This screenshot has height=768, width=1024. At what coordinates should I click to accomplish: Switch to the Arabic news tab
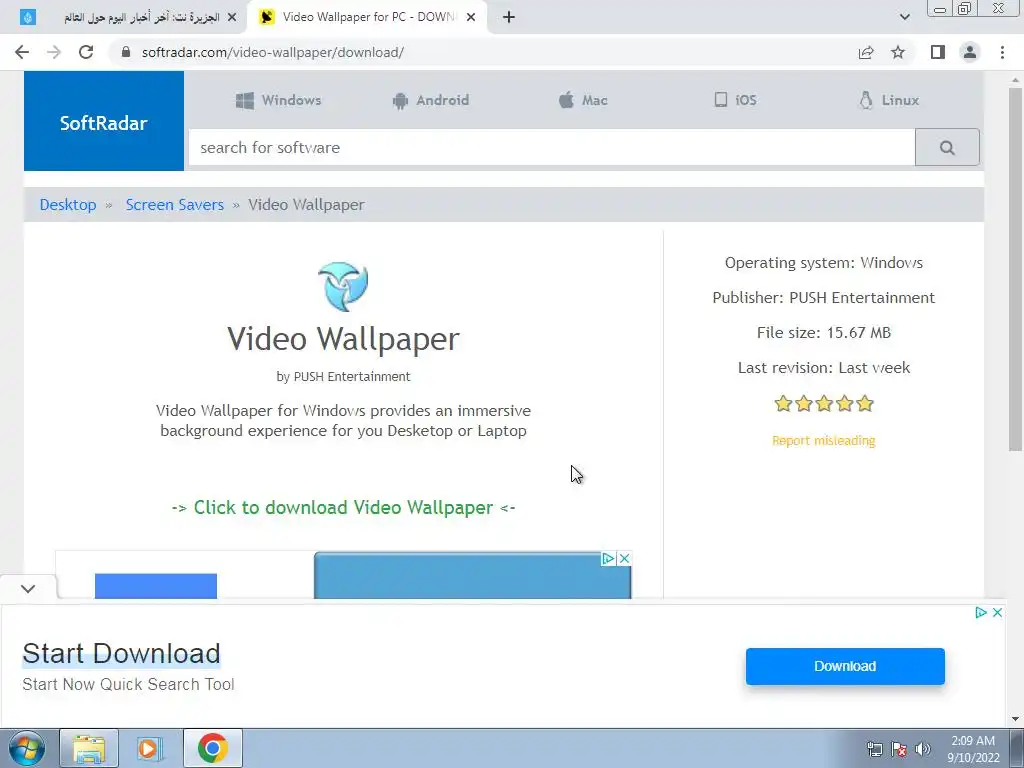131,17
